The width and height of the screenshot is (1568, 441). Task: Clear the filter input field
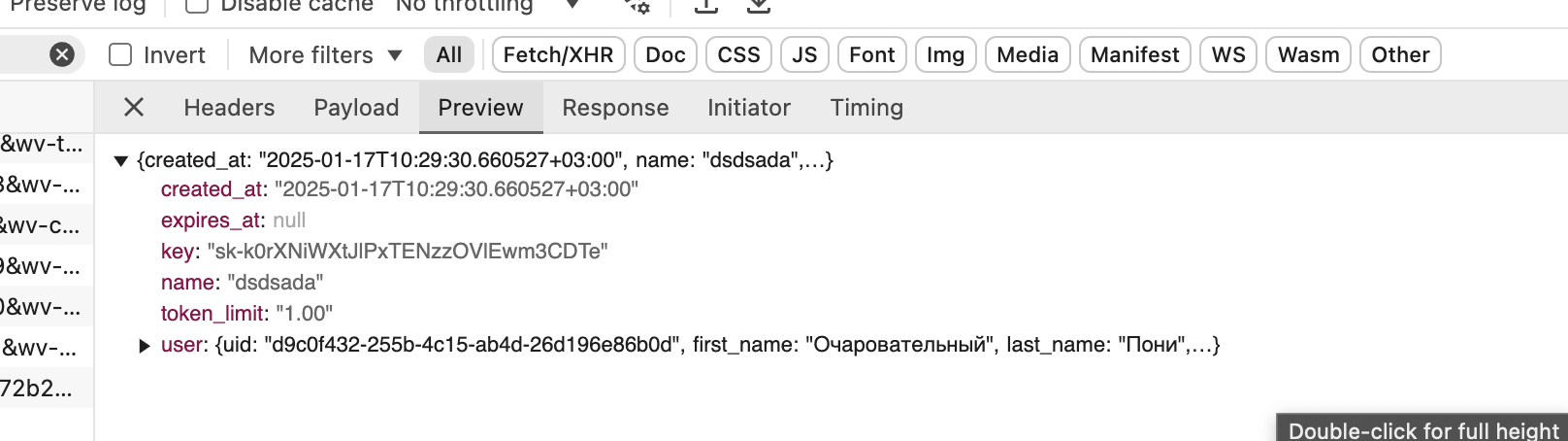point(61,55)
